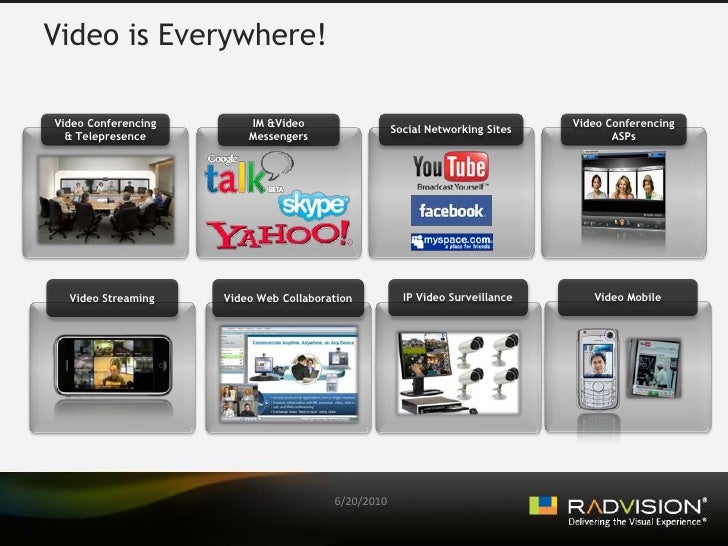Open the three-person video conference ASP screenshot
Image resolution: width=728 pixels, height=546 pixels.
[x=624, y=191]
